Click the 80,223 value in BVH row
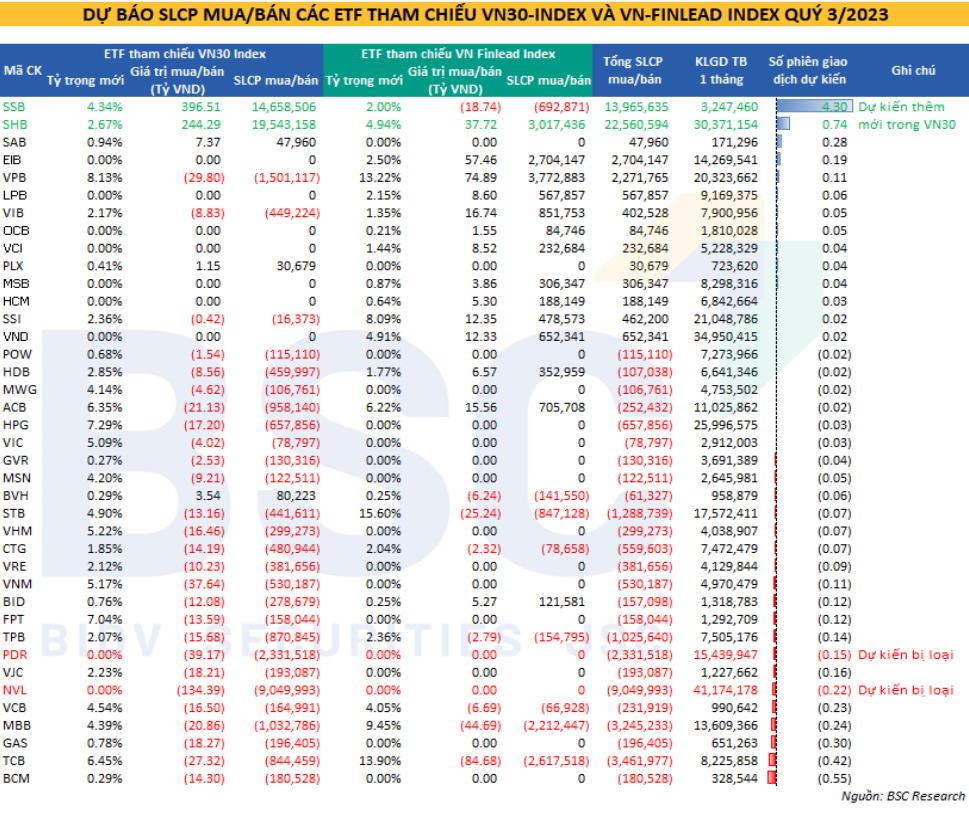This screenshot has width=969, height=823. (296, 496)
